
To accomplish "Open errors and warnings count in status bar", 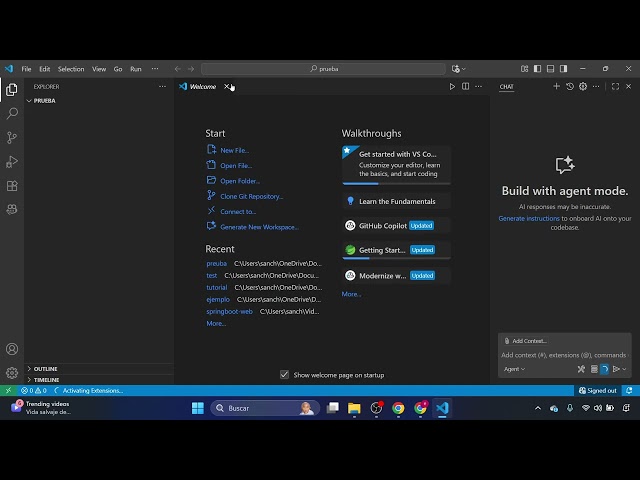I will 34,391.
